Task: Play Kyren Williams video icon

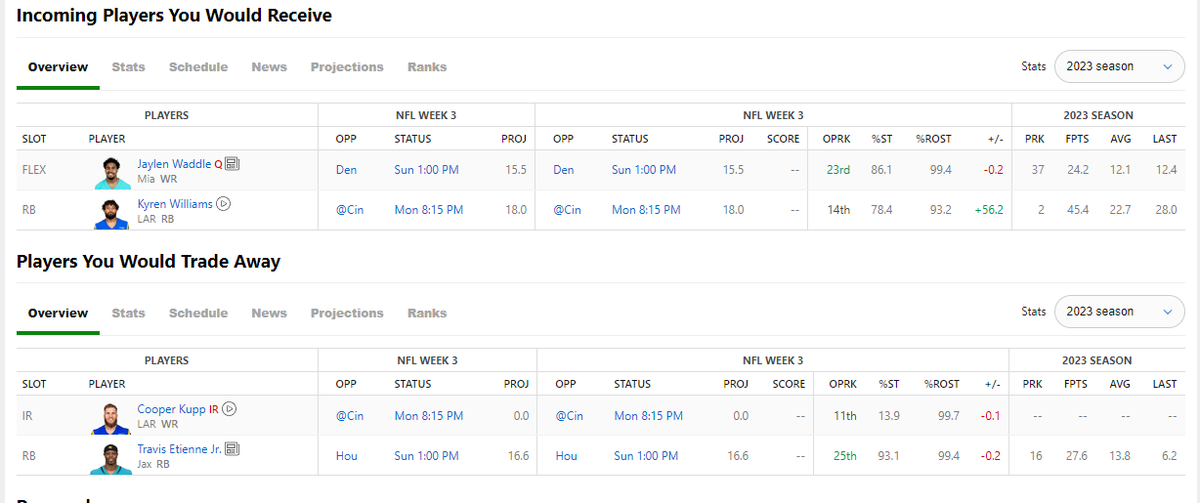Action: 224,203
